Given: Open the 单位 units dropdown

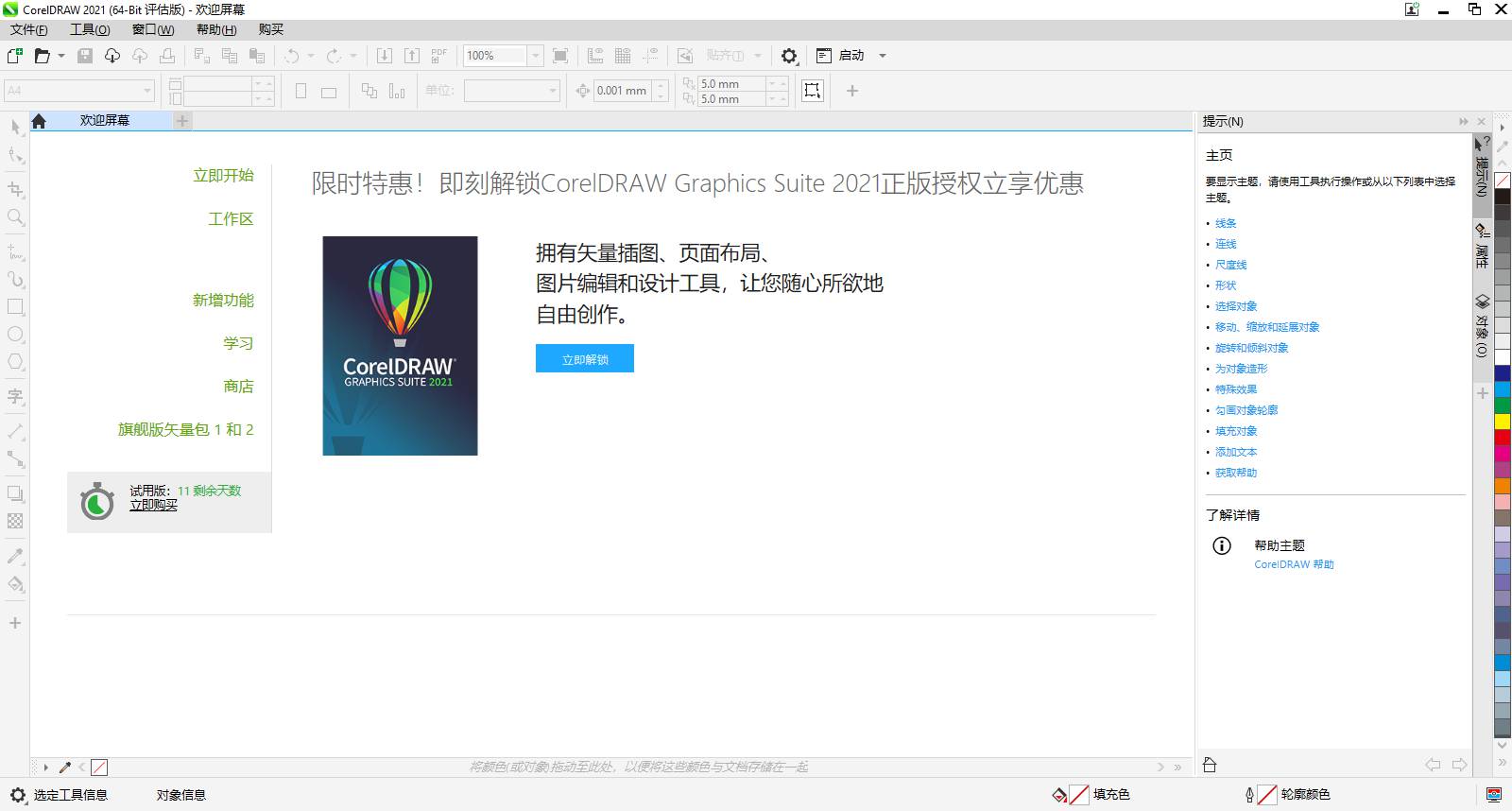Looking at the screenshot, I should (553, 91).
